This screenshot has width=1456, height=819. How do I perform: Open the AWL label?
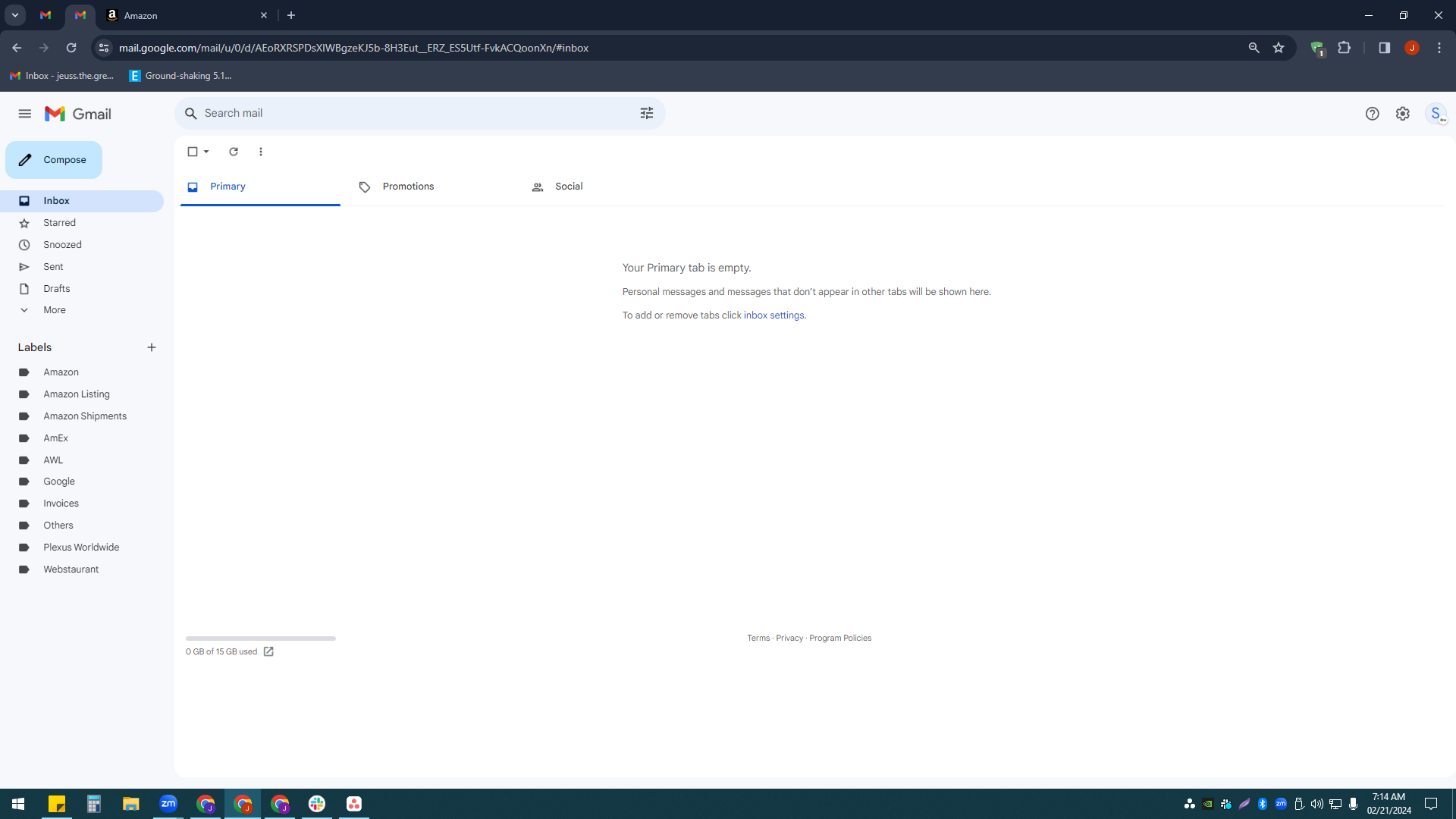coord(82,460)
